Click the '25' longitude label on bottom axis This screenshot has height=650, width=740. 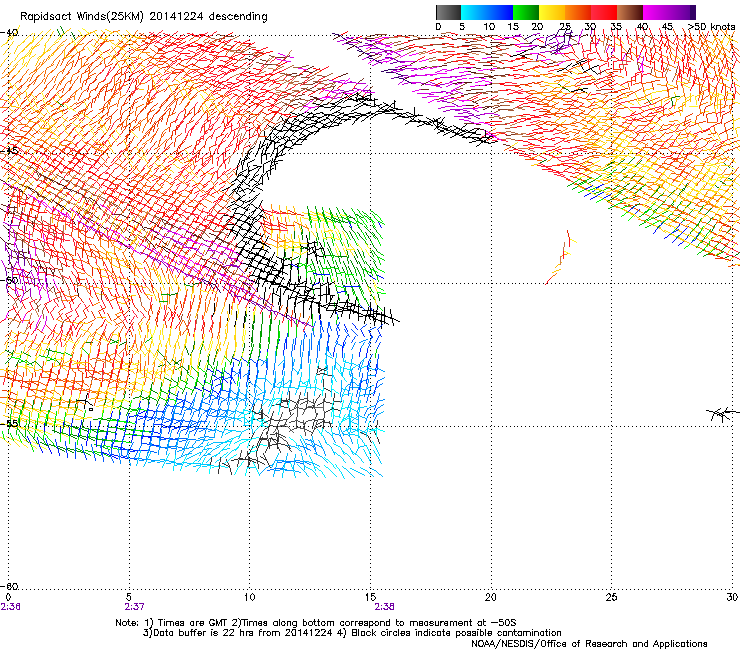[x=611, y=598]
